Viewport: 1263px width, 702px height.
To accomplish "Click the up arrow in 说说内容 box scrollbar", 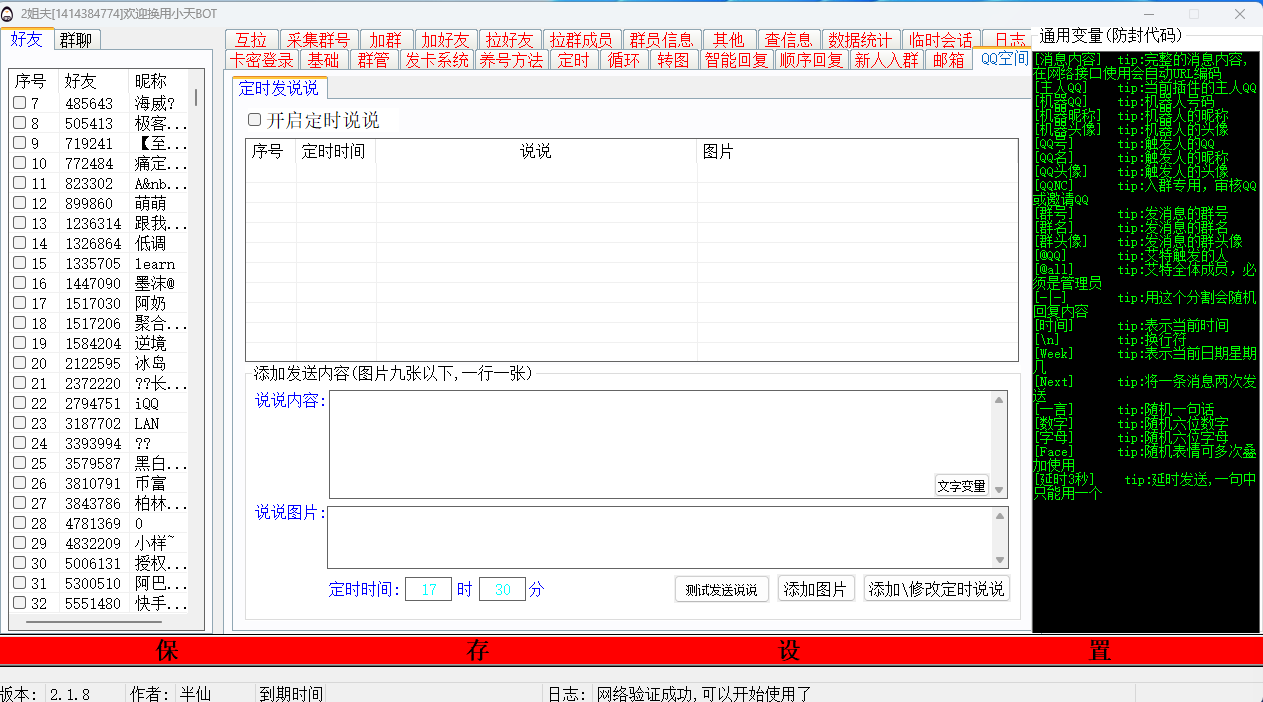I will pyautogui.click(x=999, y=401).
